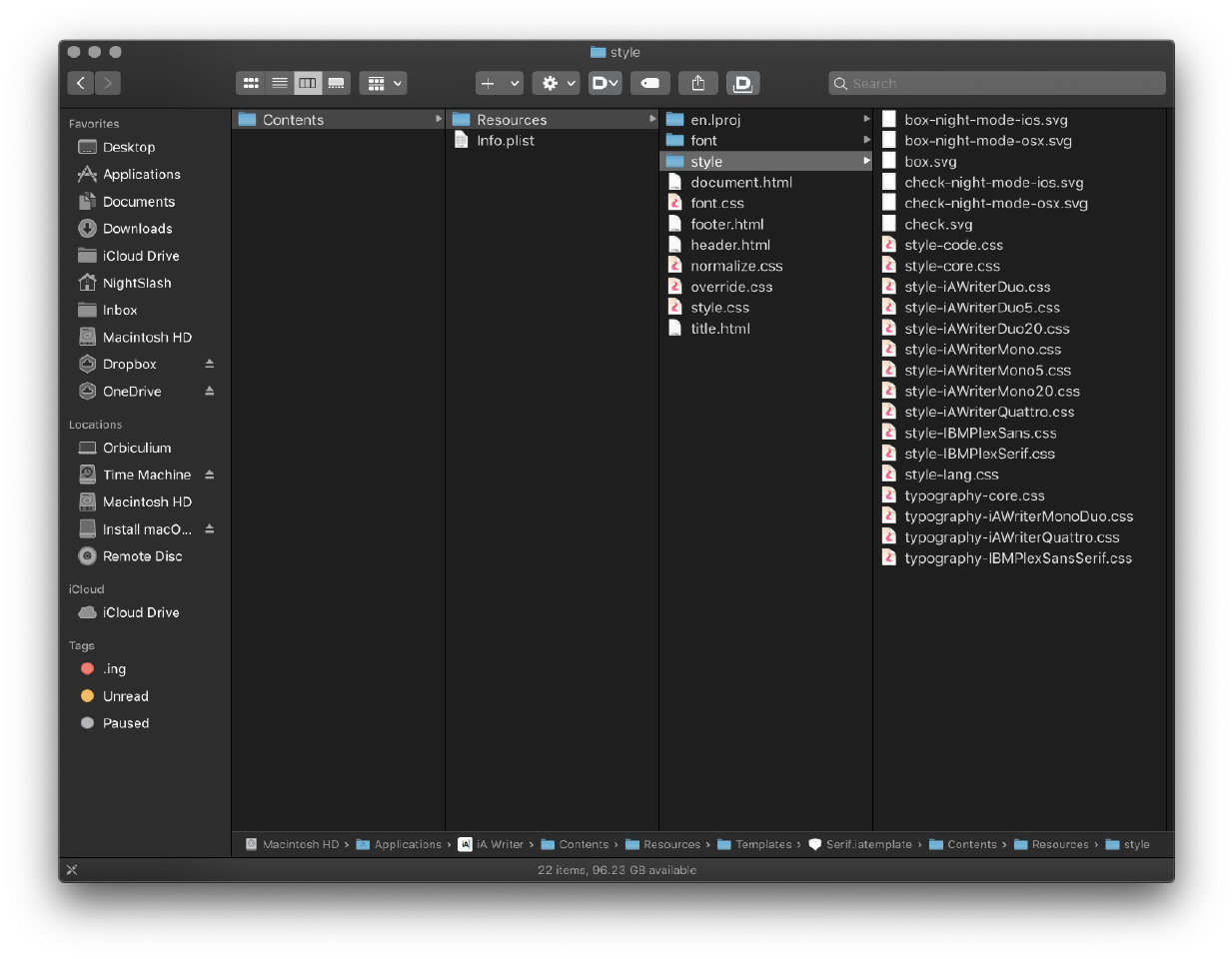Switch to icon view
This screenshot has width=1232, height=959.
pyautogui.click(x=251, y=83)
